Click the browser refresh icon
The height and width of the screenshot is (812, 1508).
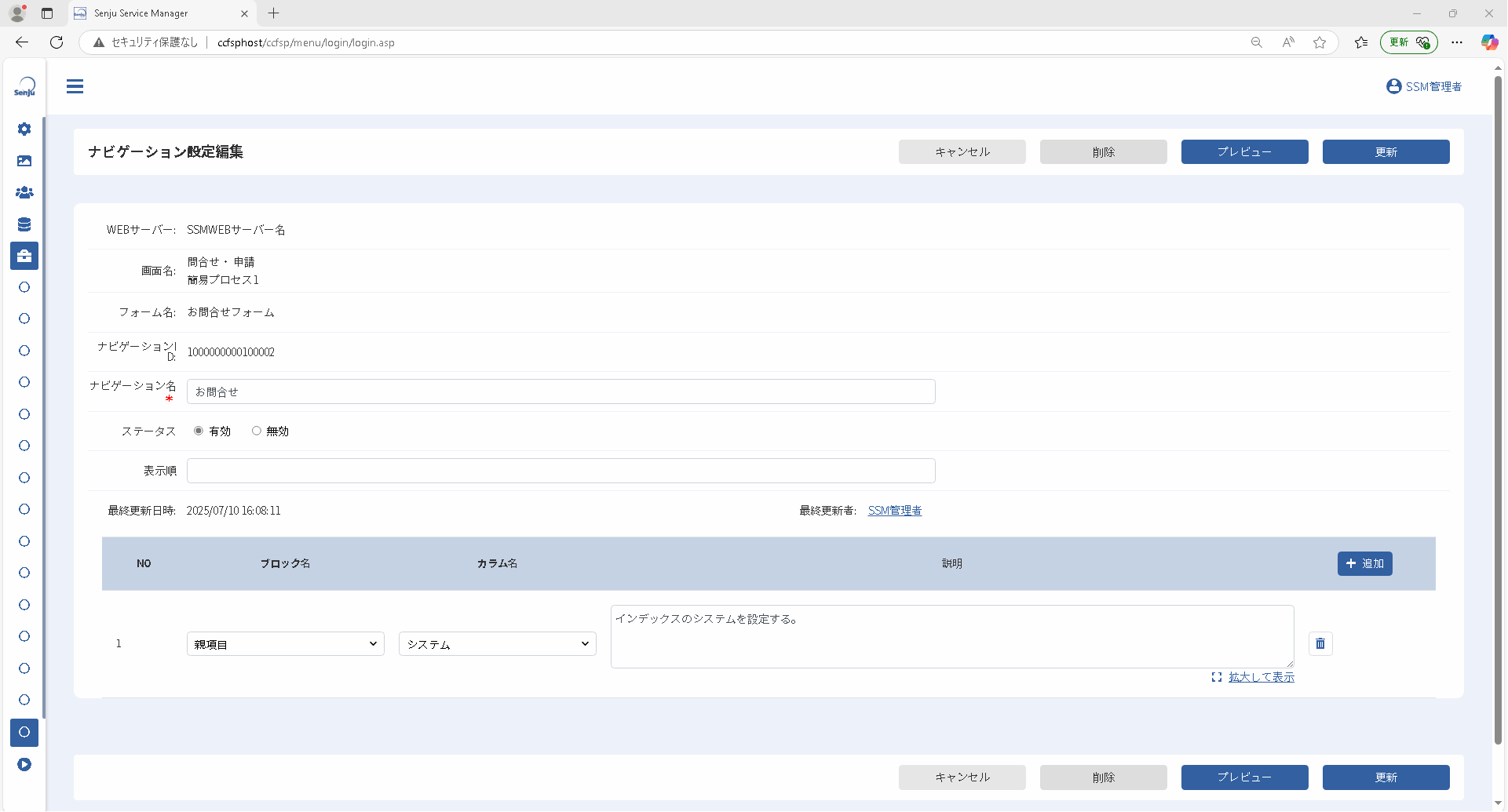pos(57,42)
